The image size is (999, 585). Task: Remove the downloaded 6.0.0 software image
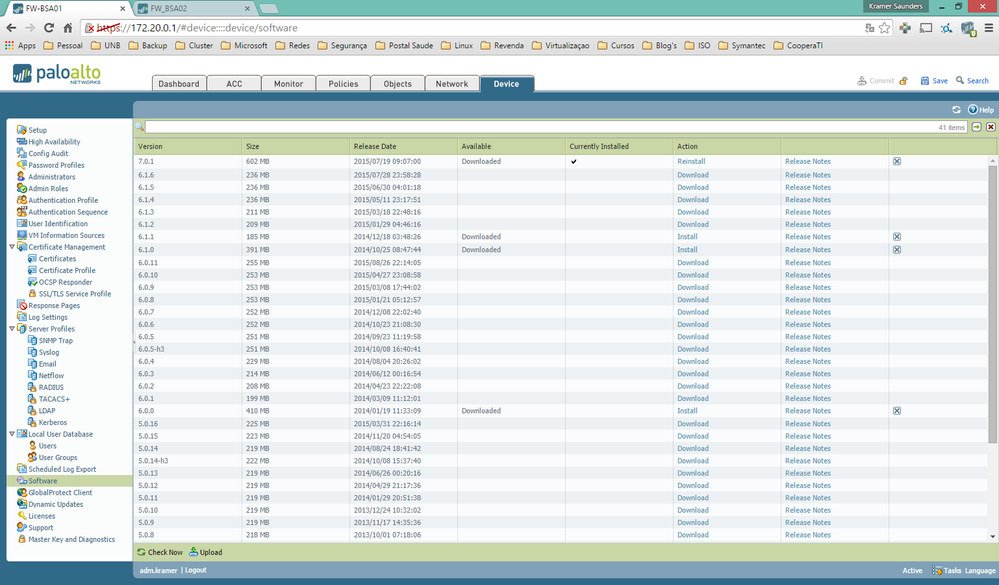[x=896, y=411]
